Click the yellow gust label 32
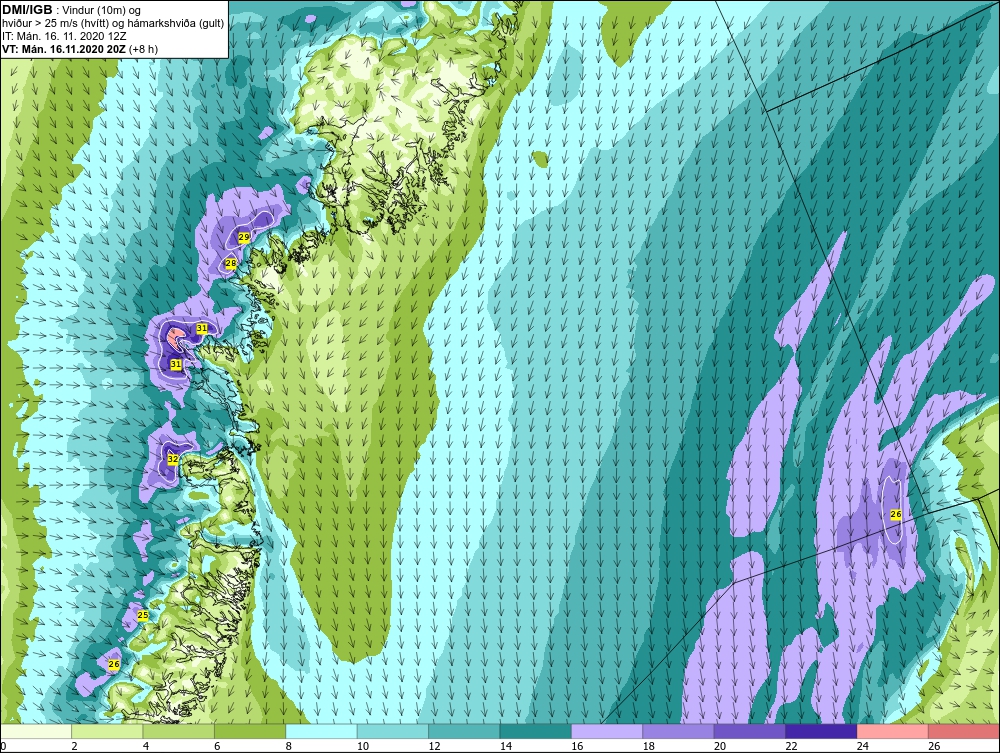Screen dimensions: 1000x753 coord(173,458)
